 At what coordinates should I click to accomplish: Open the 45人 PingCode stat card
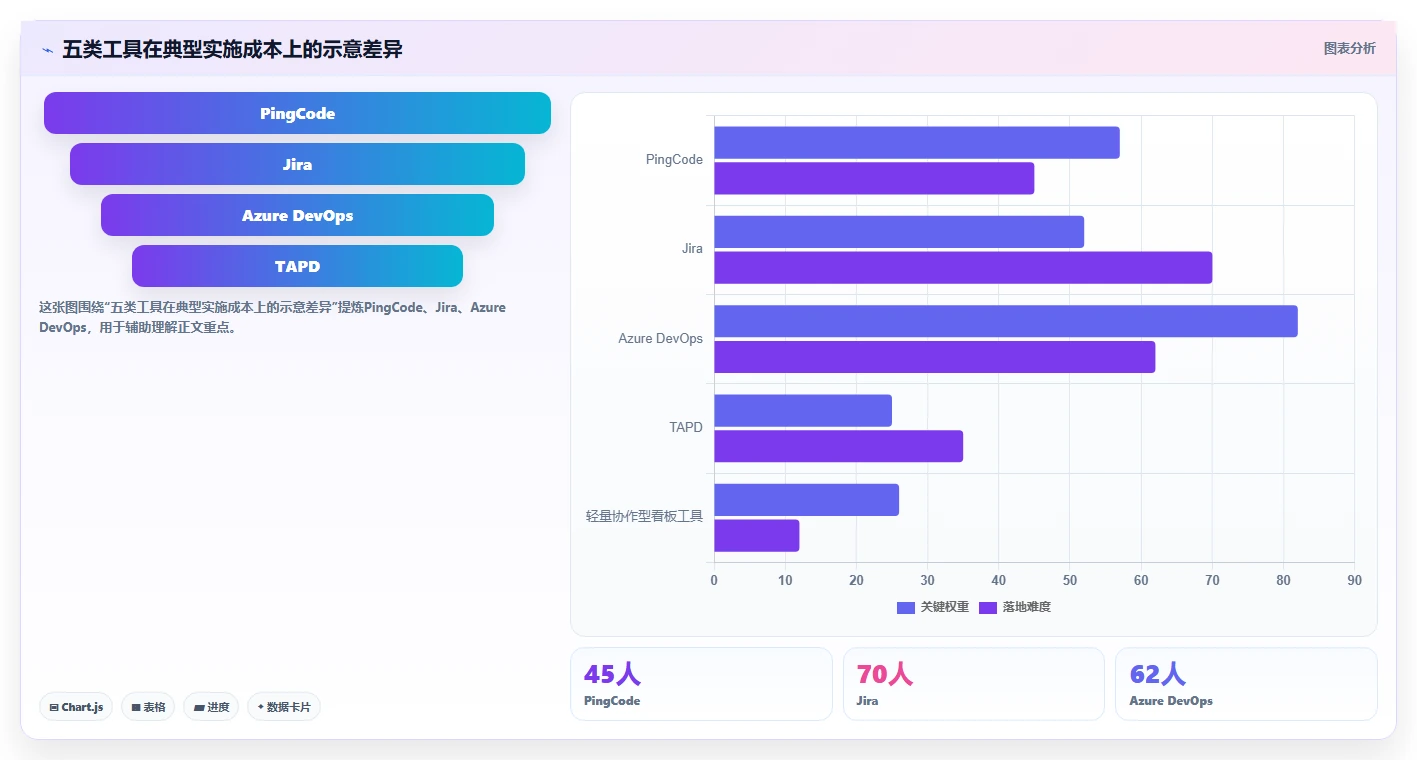(x=701, y=684)
